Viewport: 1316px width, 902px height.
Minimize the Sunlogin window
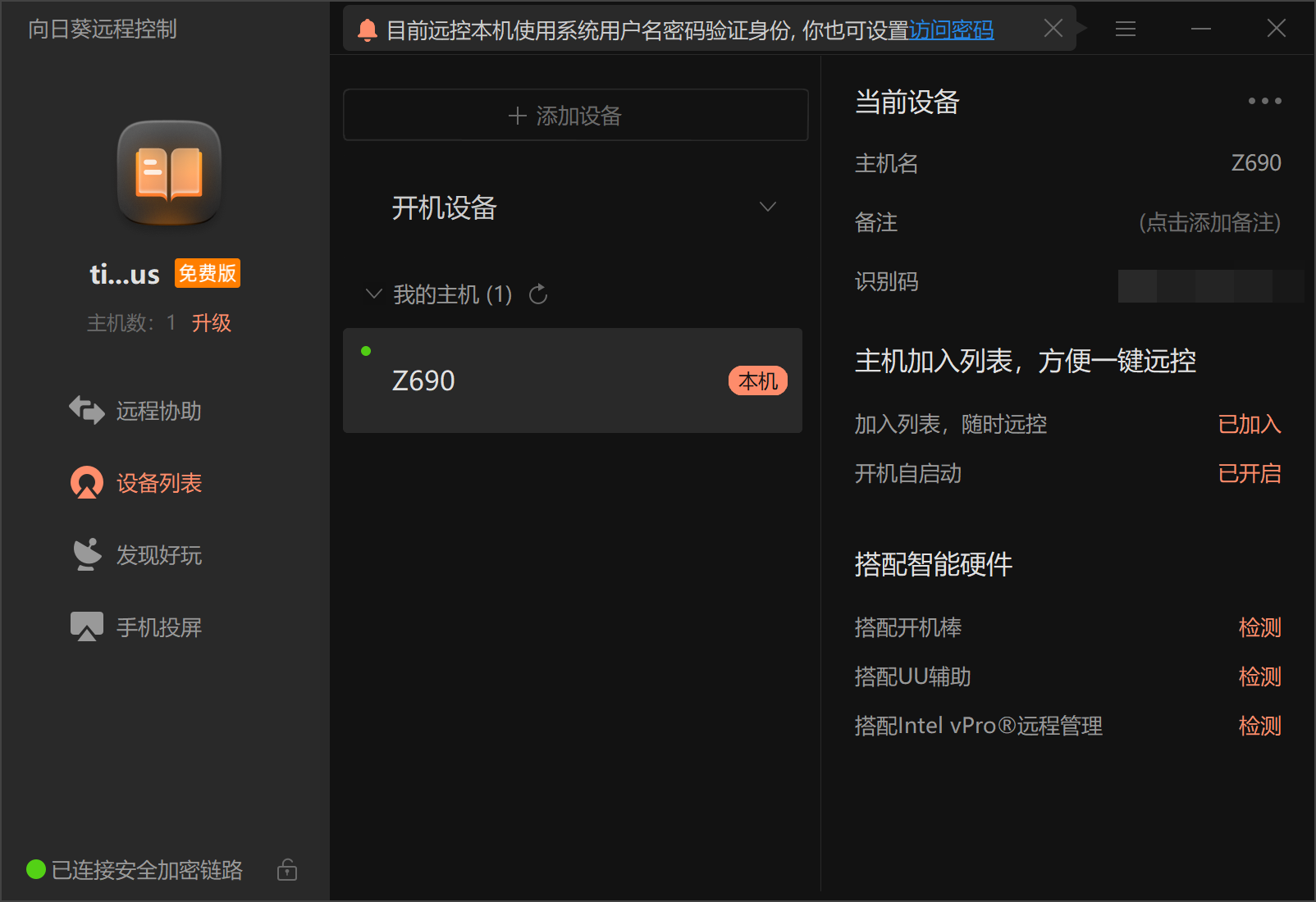tap(1201, 29)
